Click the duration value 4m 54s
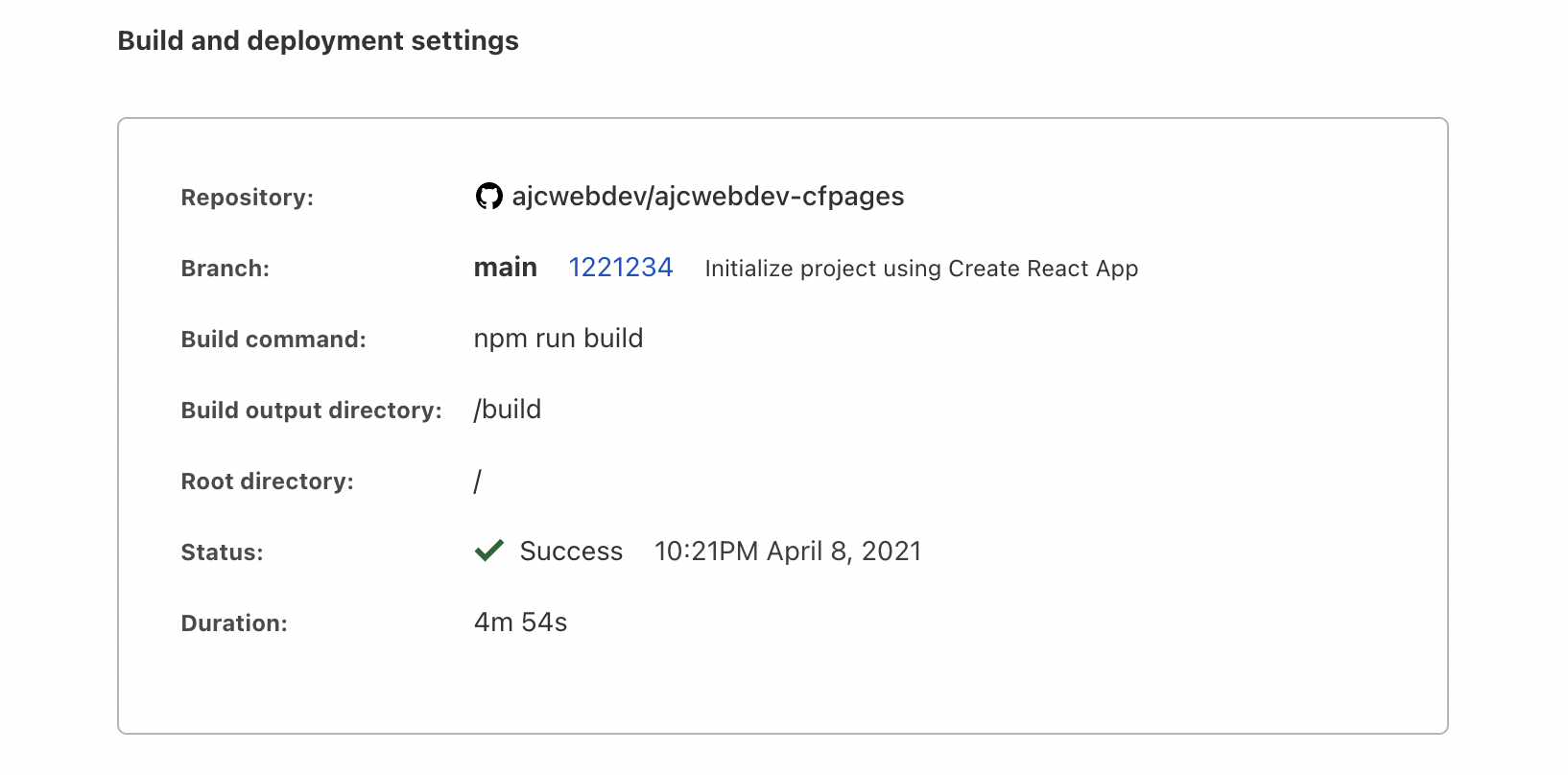Viewport: 1568px width, 775px height. pyautogui.click(x=521, y=622)
